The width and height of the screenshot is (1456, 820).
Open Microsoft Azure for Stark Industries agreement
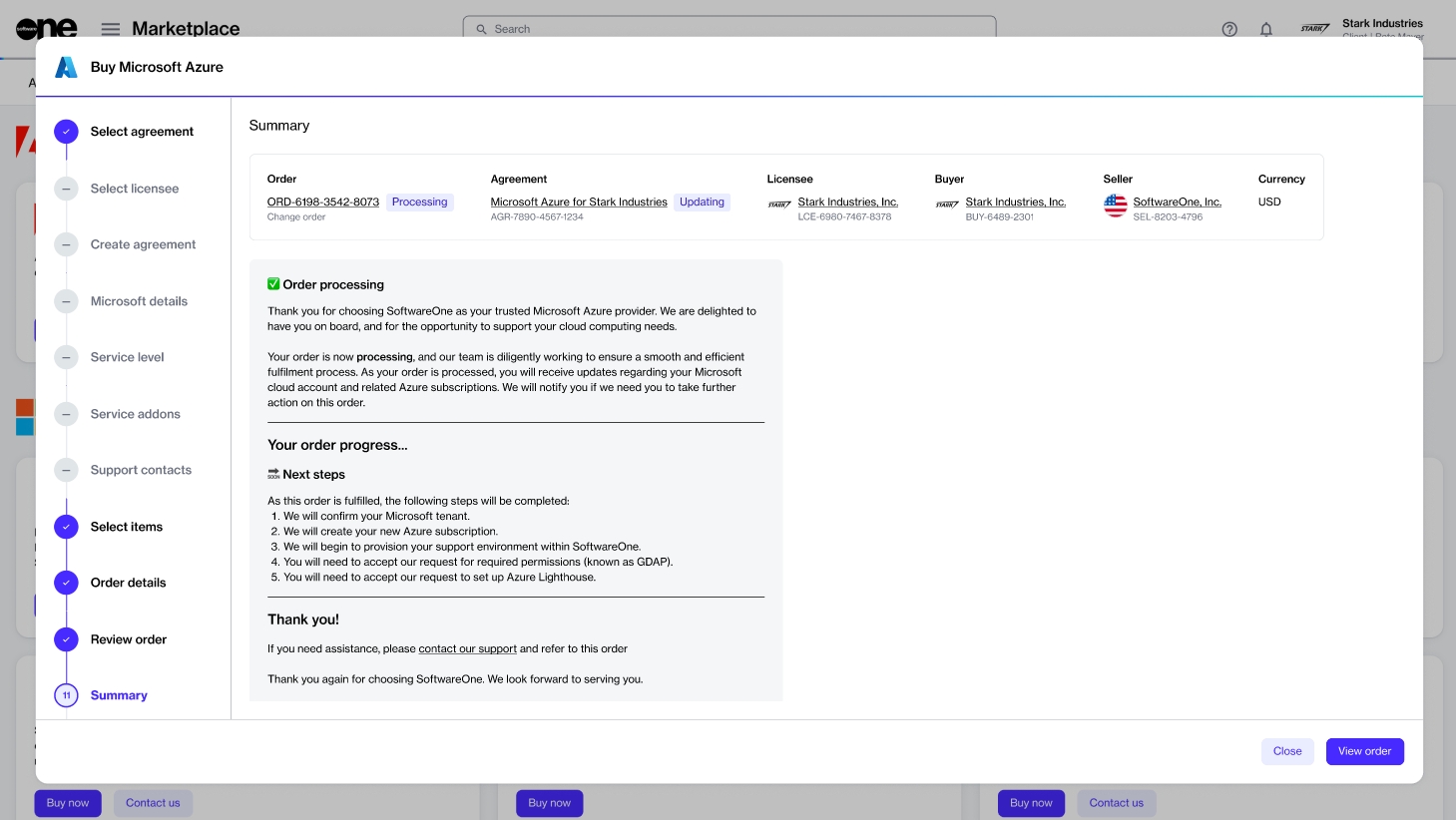click(579, 202)
